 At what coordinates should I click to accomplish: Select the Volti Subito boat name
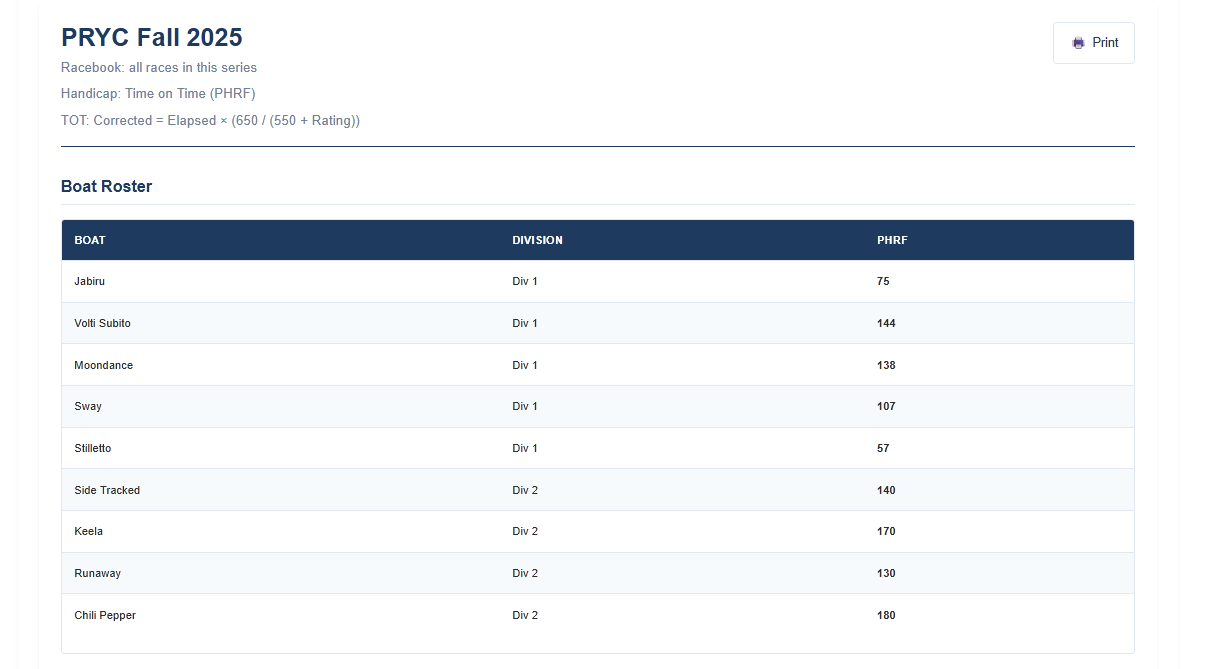102,324
